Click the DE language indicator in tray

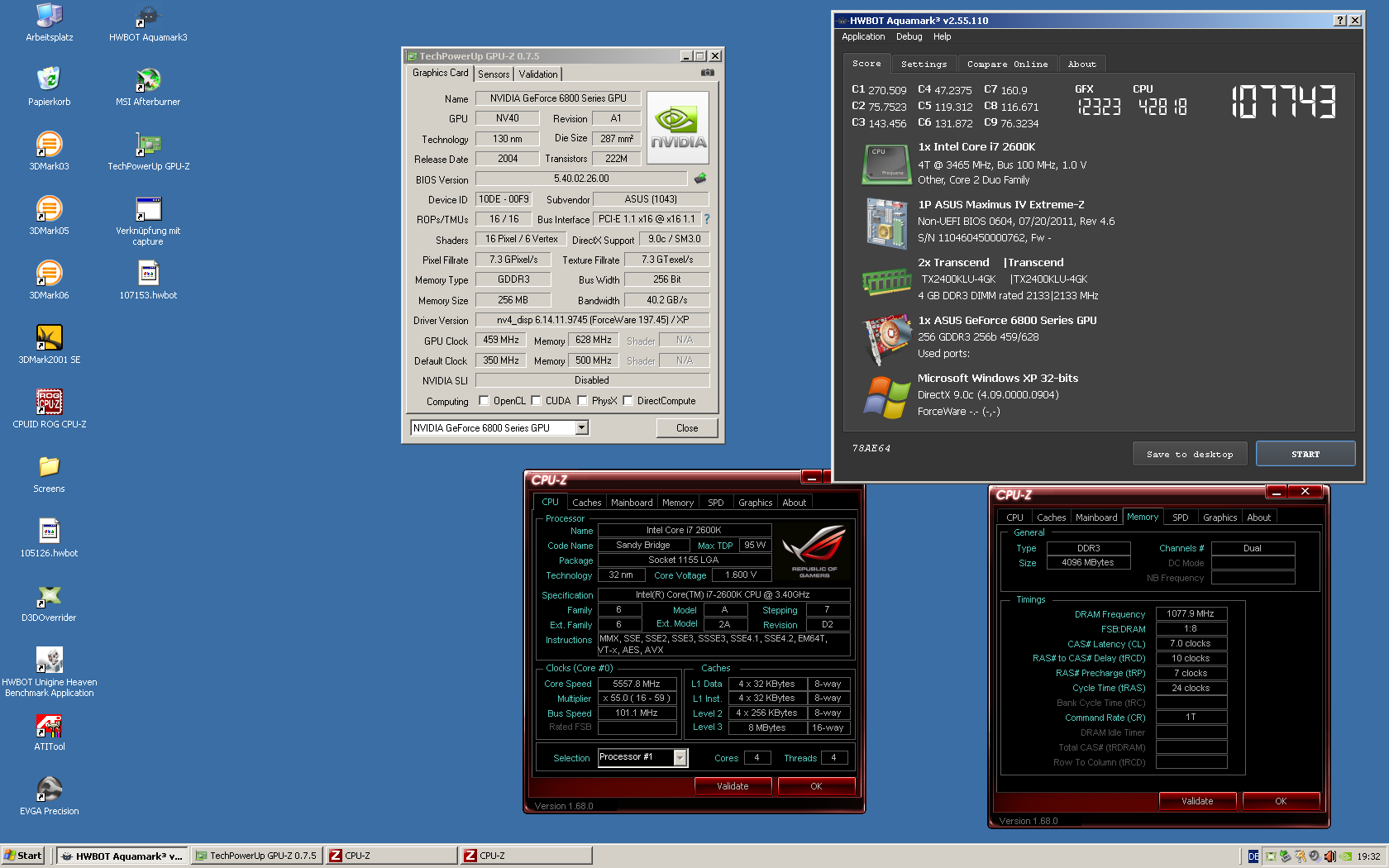point(1253,856)
